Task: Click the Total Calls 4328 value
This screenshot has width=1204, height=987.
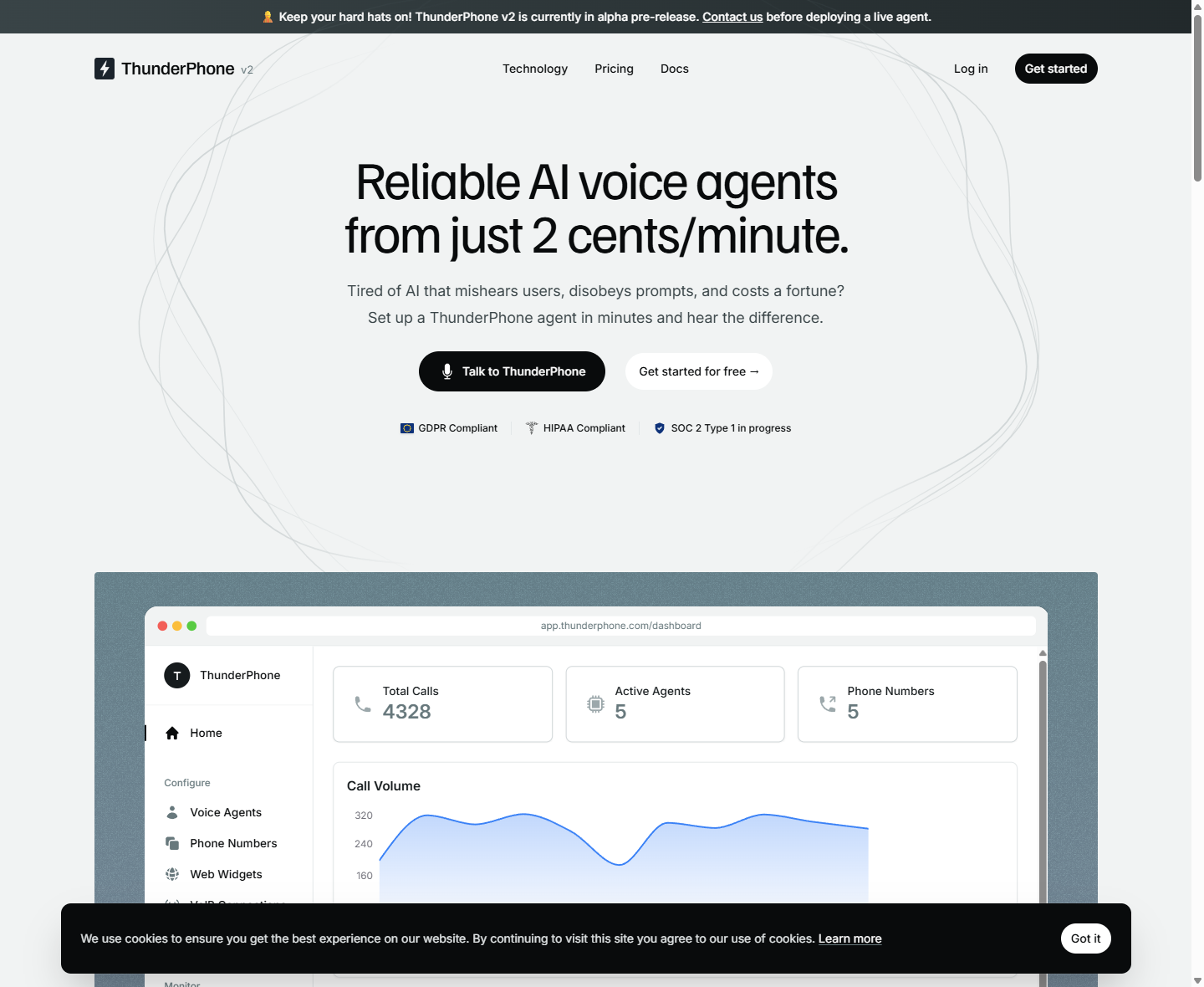Action: [407, 712]
